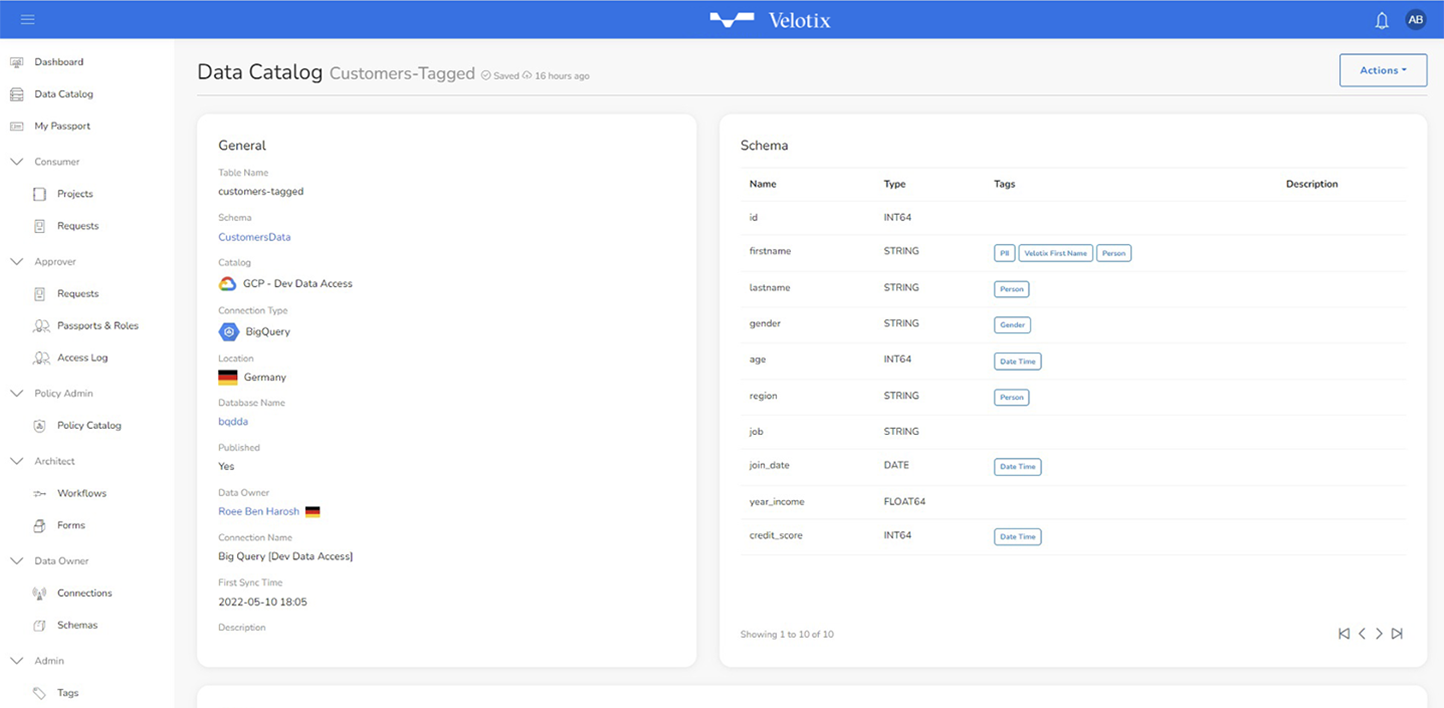
Task: Open Data Catalog in the sidebar
Action: (63, 94)
